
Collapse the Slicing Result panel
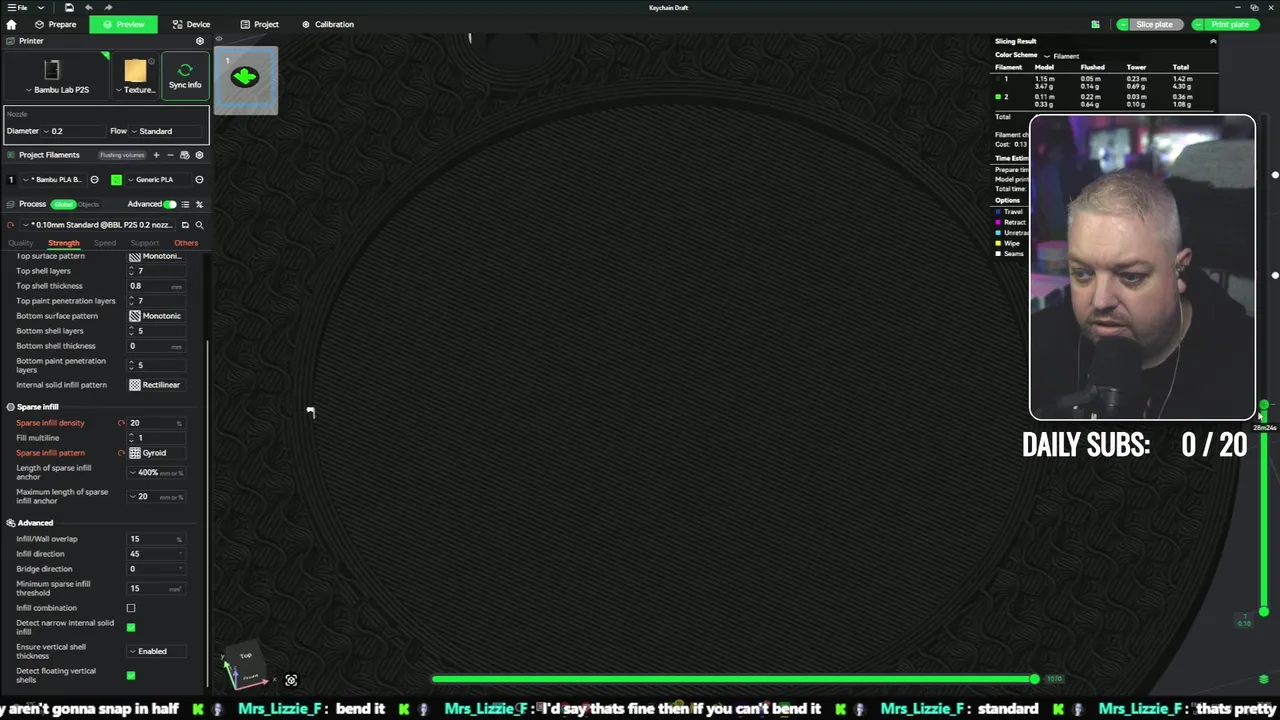pos(1213,41)
